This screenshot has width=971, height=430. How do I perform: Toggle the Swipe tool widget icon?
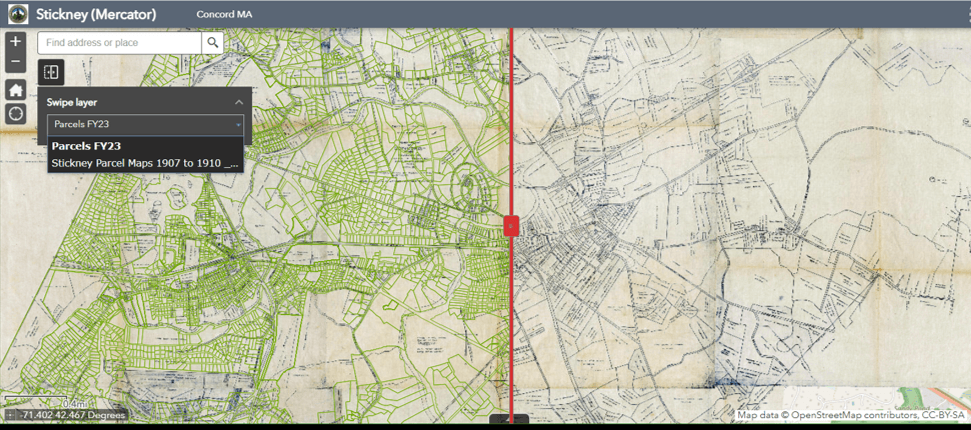click(x=51, y=72)
